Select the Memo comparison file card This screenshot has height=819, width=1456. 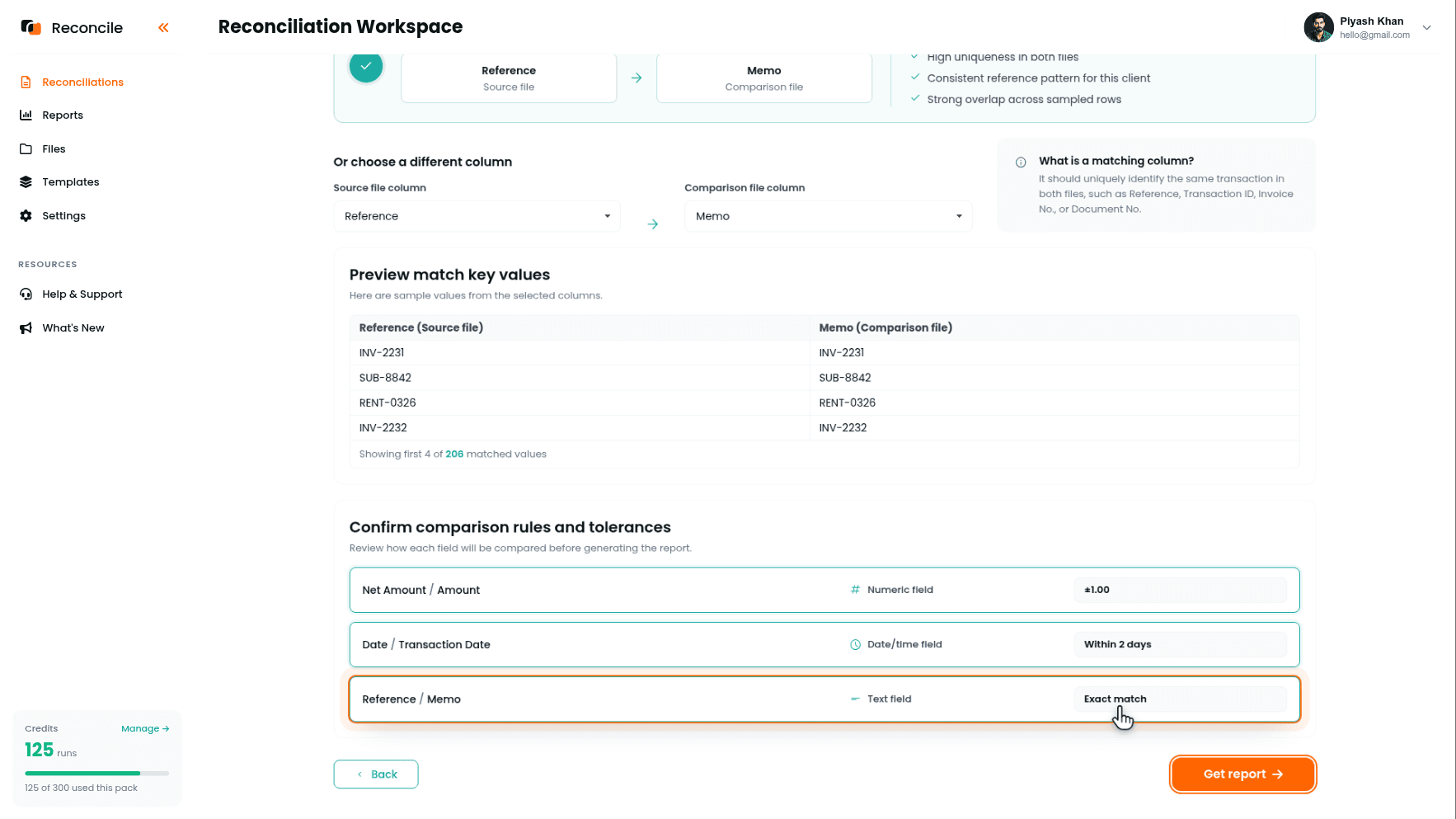(x=764, y=78)
